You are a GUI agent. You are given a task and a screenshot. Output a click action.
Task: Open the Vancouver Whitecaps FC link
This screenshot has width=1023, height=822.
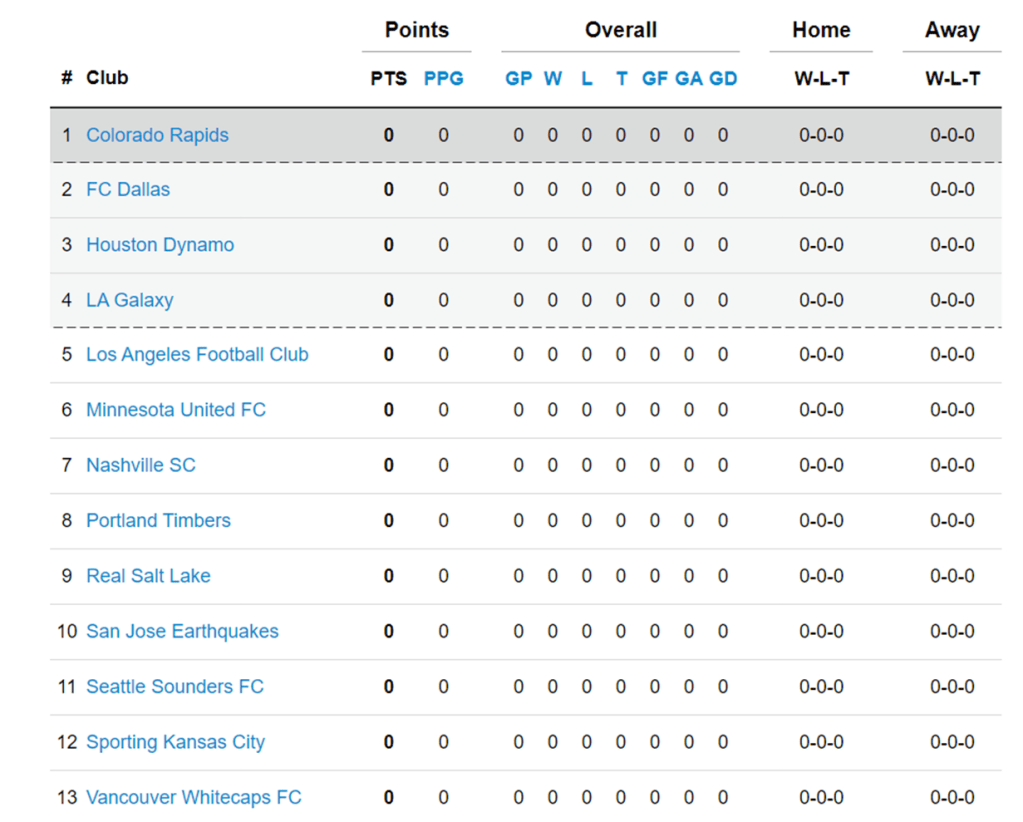point(193,797)
